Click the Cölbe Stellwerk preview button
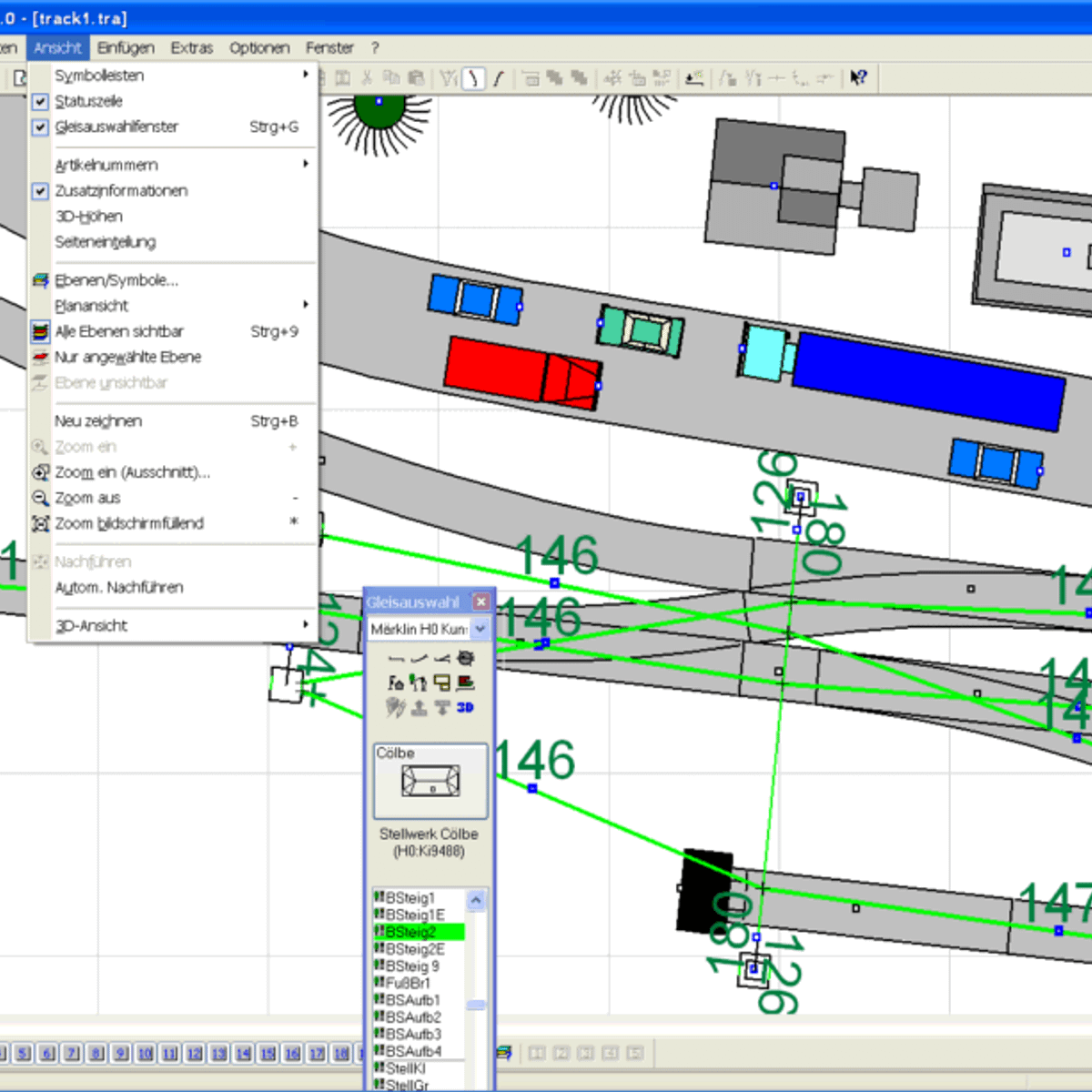 coord(430,782)
